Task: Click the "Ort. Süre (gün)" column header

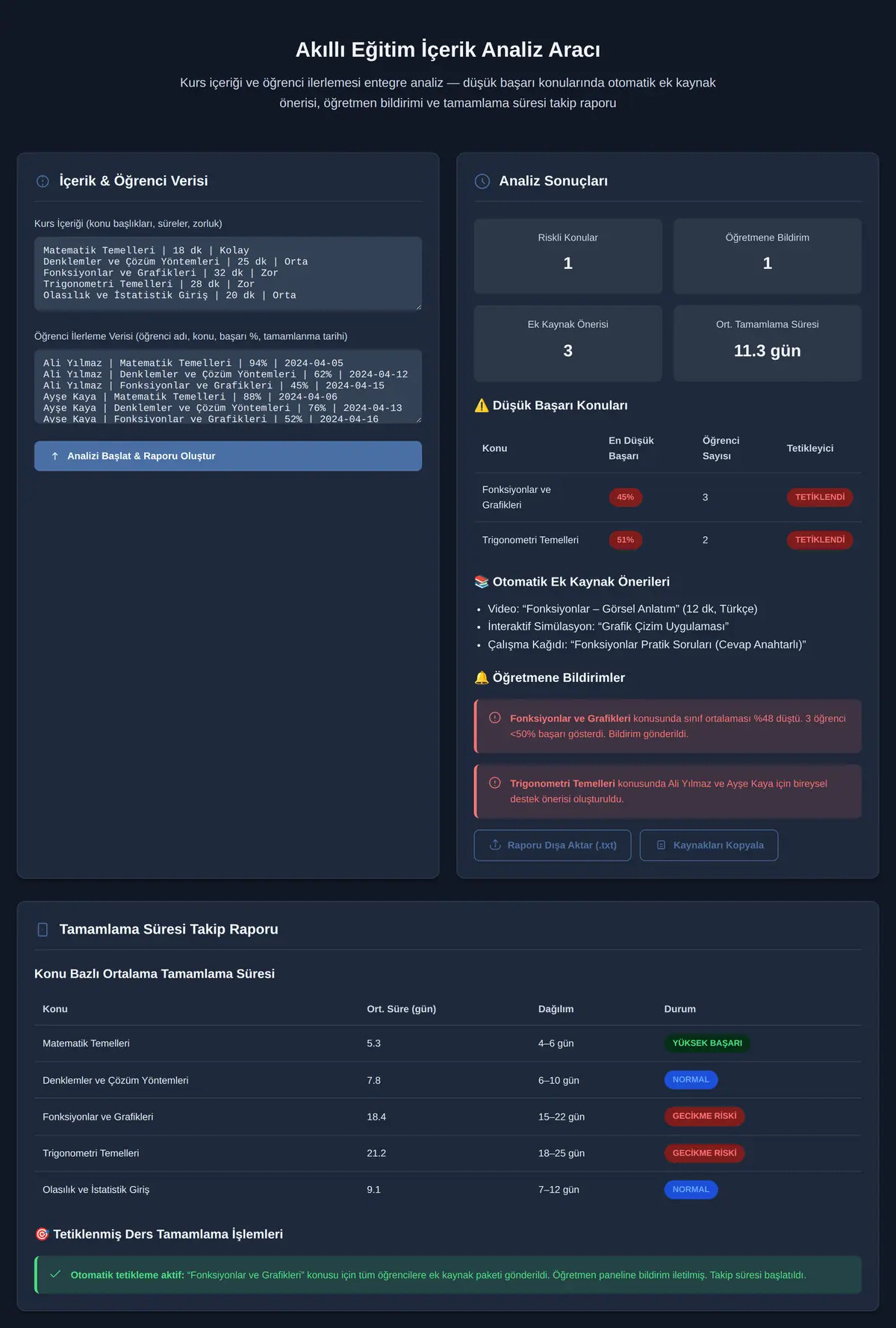Action: 402,1009
